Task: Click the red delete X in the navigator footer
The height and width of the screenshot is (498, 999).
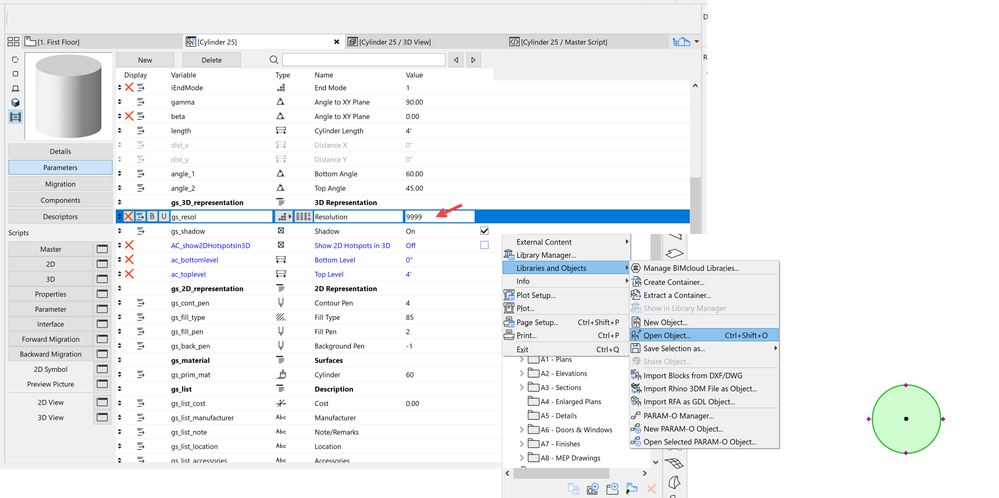Action: coord(651,489)
